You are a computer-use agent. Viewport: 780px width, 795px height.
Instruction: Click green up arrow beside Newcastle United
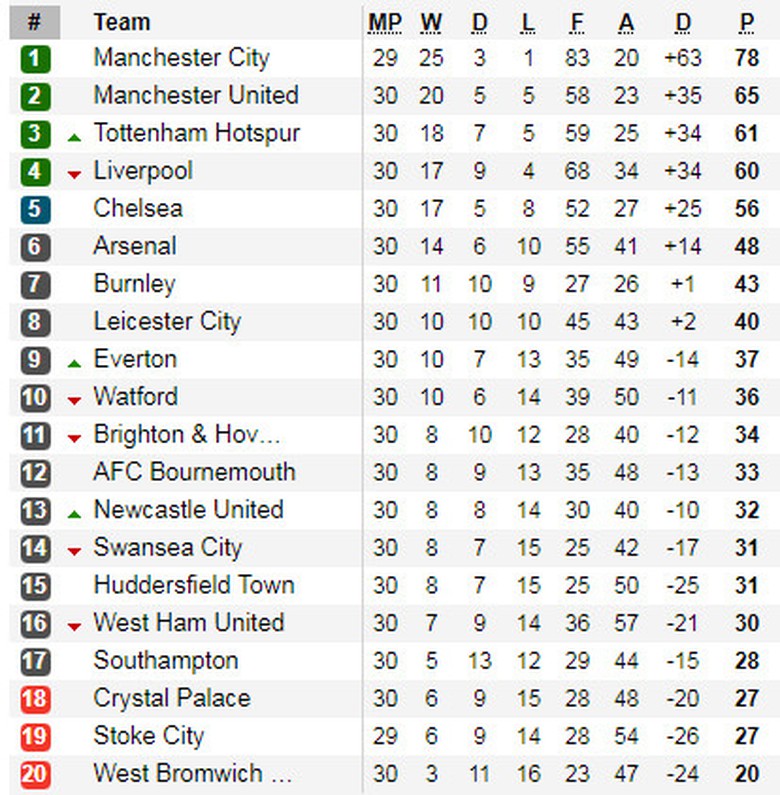tap(74, 514)
